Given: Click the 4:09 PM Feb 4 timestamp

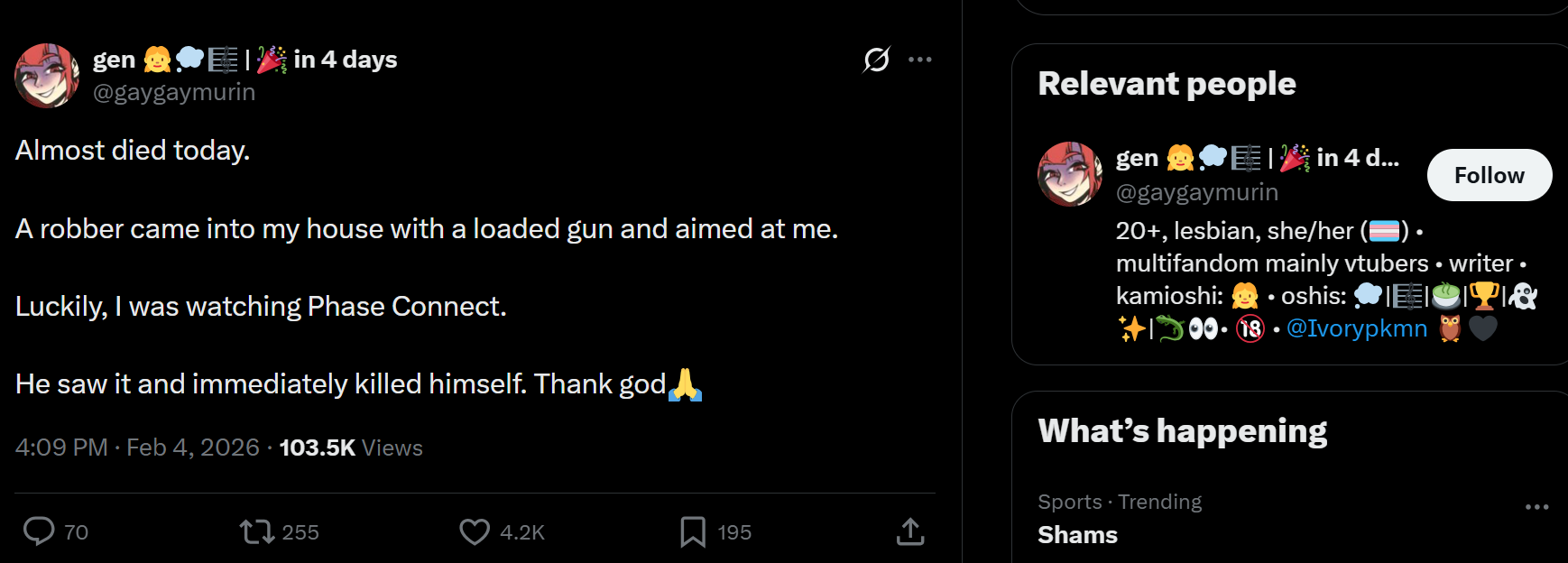Looking at the screenshot, I should (x=137, y=448).
